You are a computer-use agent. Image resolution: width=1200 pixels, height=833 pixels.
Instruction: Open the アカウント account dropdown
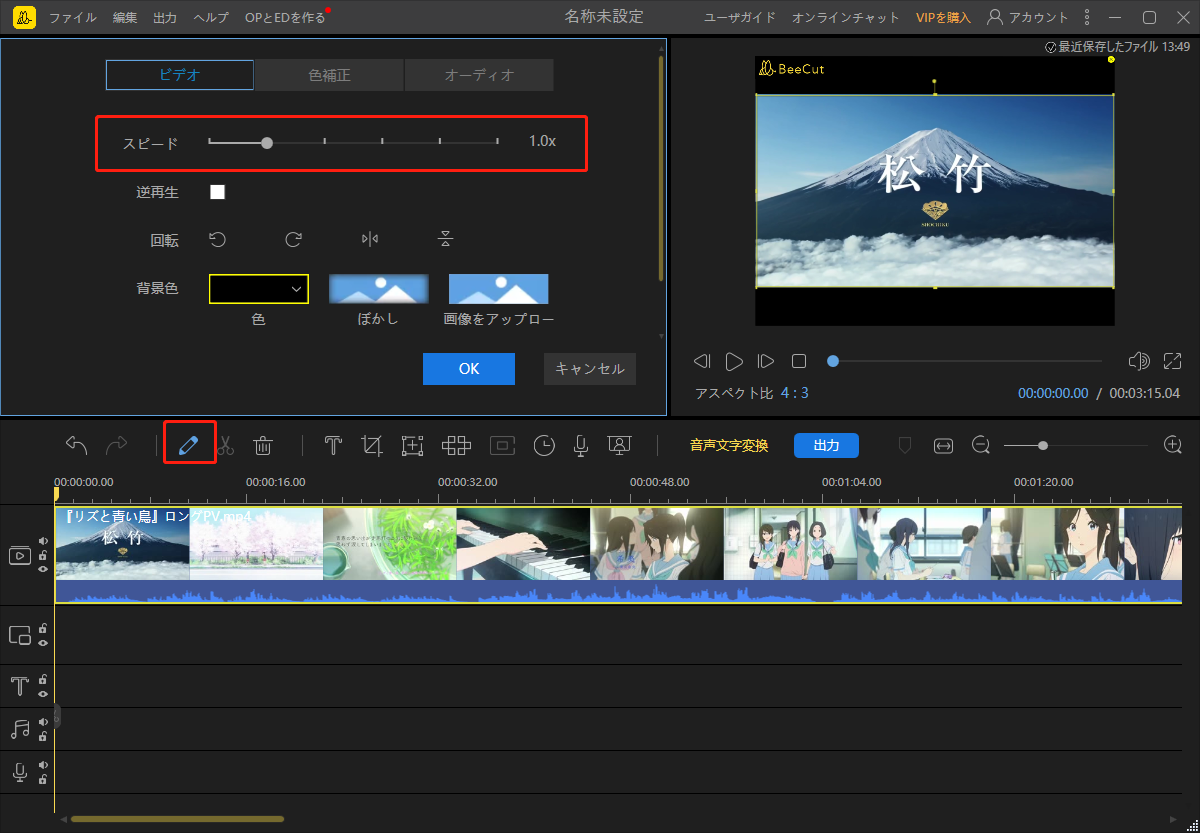[x=1027, y=18]
